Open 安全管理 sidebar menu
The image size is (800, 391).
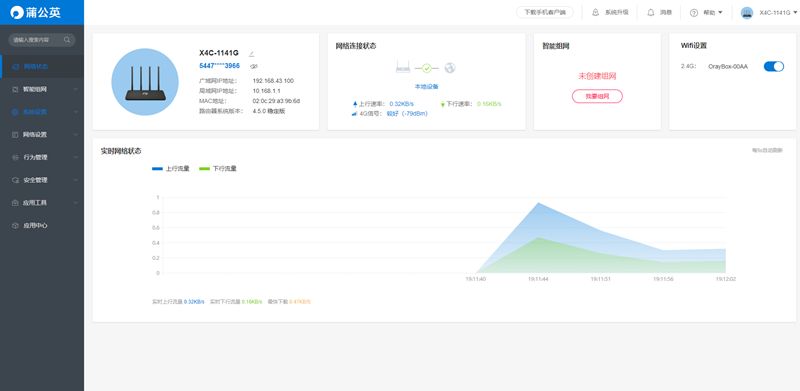pos(42,180)
